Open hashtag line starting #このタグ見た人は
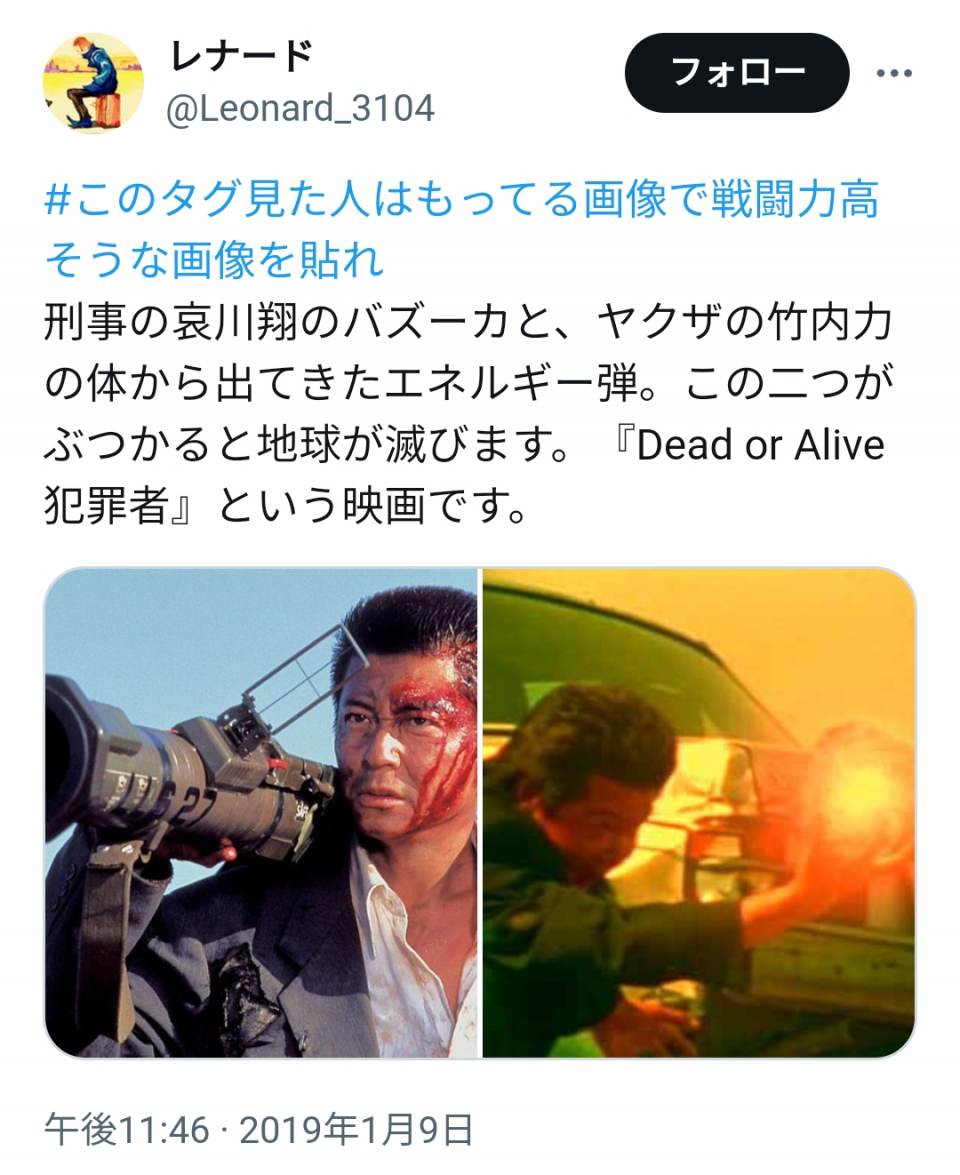The image size is (960, 1175). [462, 200]
